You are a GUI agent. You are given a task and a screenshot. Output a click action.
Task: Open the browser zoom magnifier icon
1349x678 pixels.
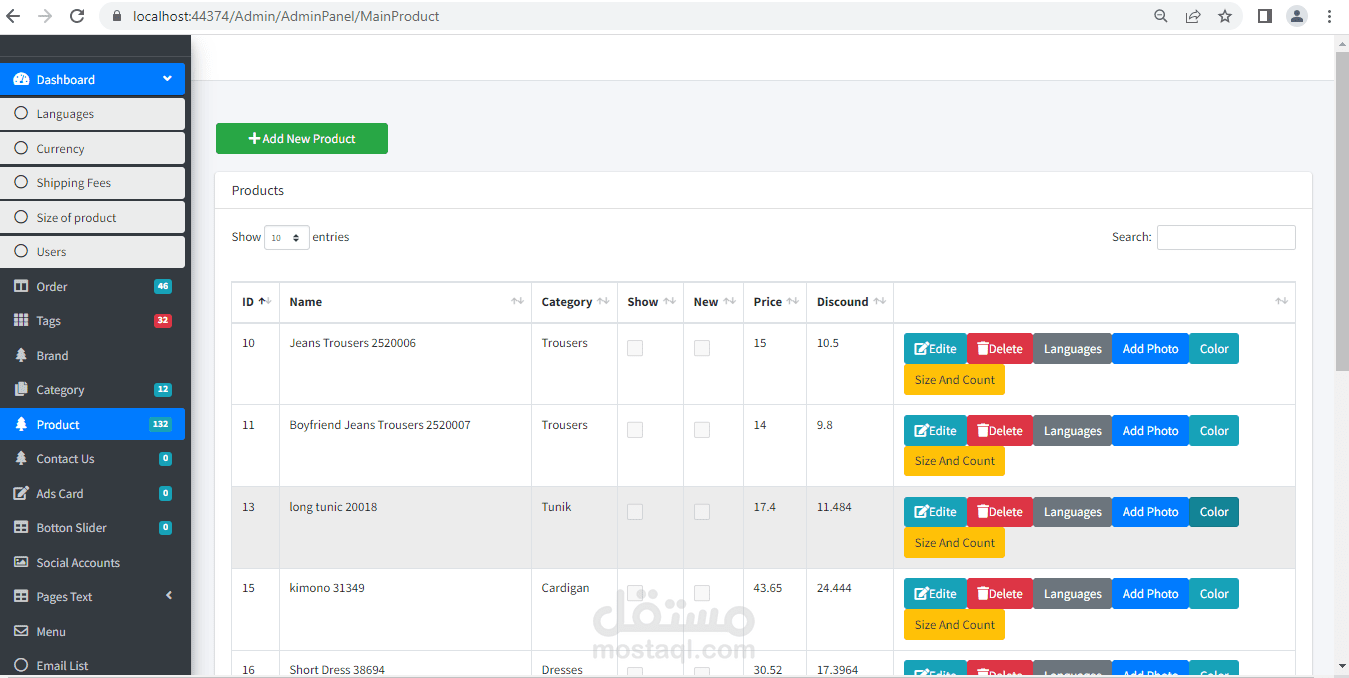[x=1161, y=16]
